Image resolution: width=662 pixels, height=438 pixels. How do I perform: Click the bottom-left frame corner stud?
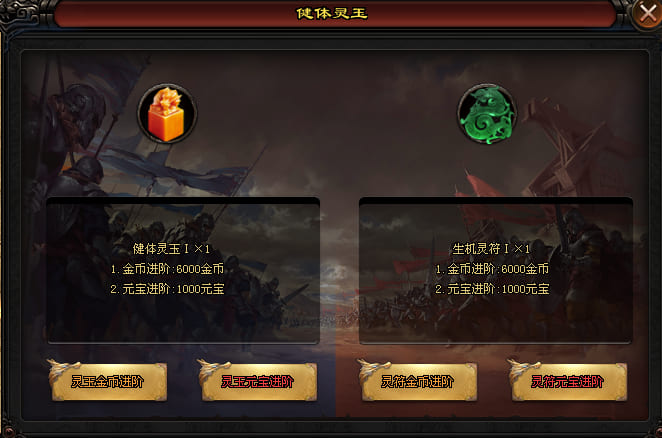click(x=8, y=432)
